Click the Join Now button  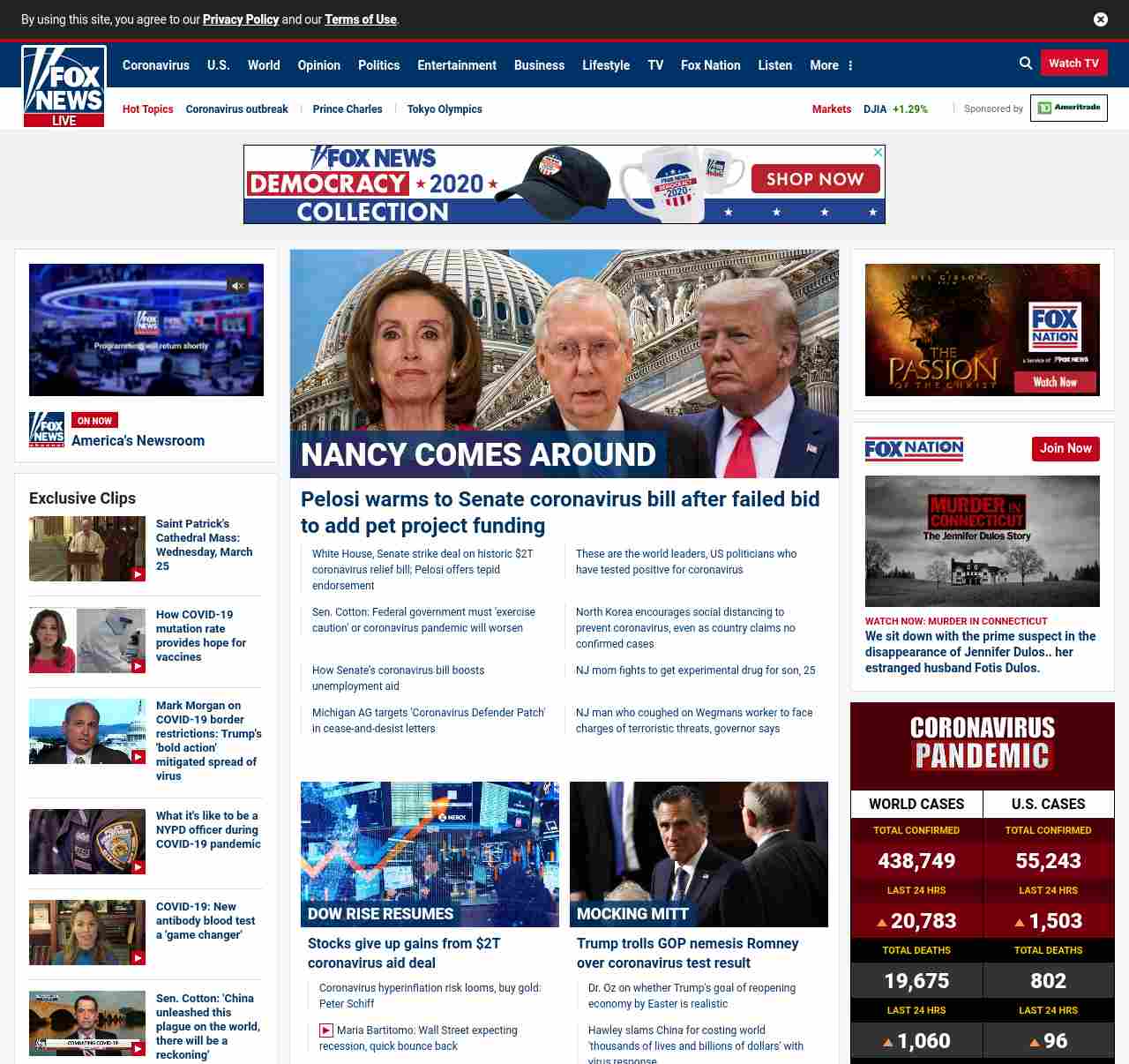pos(1065,448)
